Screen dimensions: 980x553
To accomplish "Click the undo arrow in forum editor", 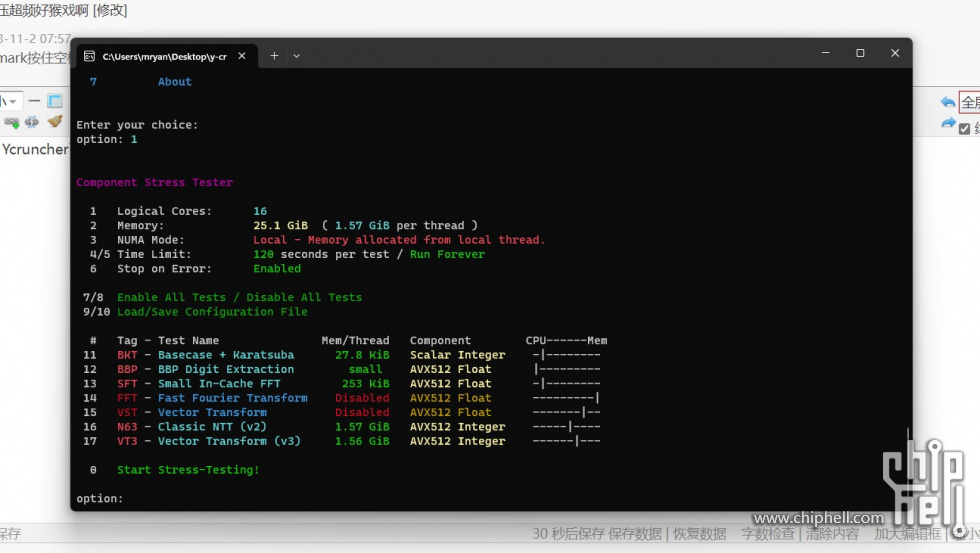I will 948,102.
